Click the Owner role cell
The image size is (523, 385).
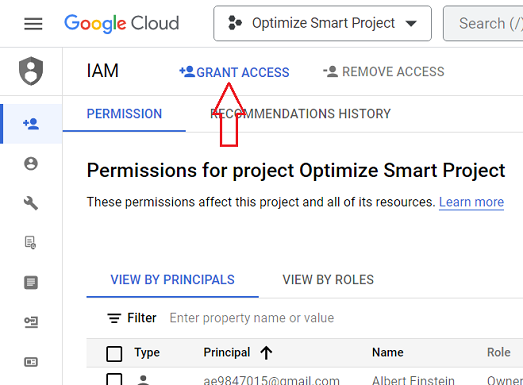[x=505, y=380]
